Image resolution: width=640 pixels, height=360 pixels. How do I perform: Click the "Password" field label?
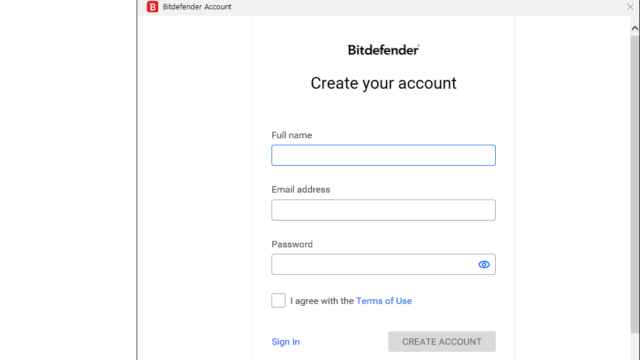(x=292, y=244)
